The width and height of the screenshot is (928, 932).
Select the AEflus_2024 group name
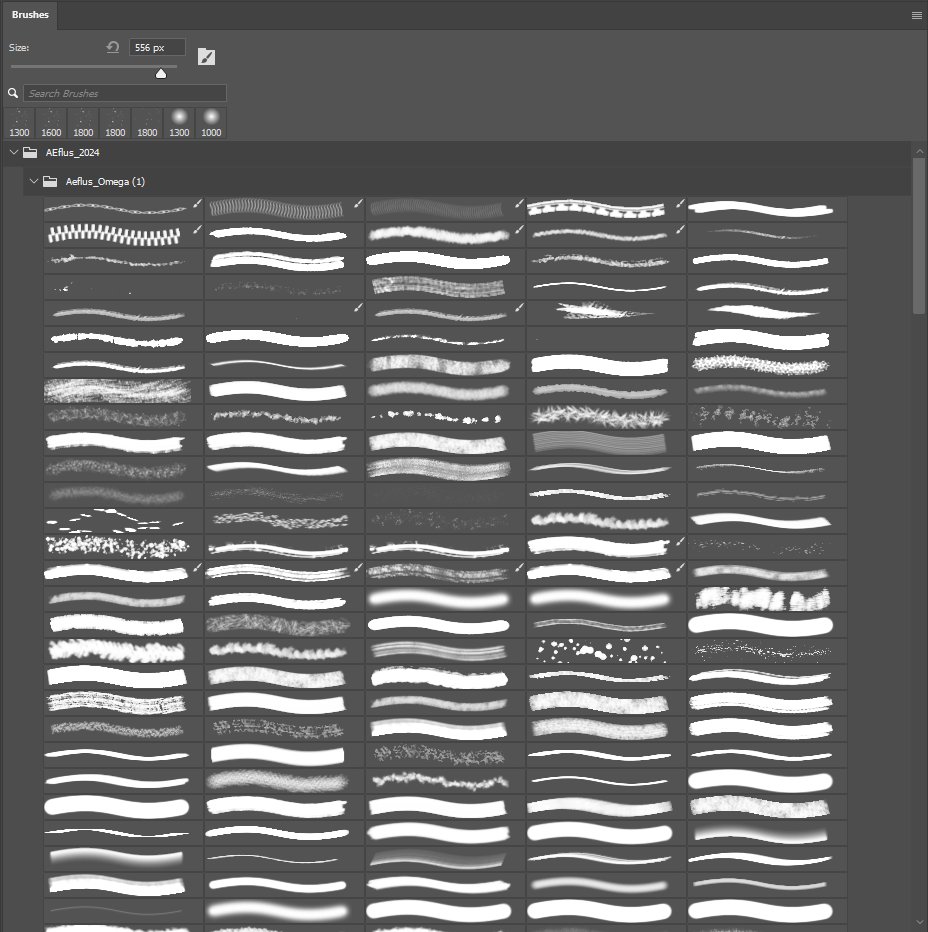pos(73,153)
